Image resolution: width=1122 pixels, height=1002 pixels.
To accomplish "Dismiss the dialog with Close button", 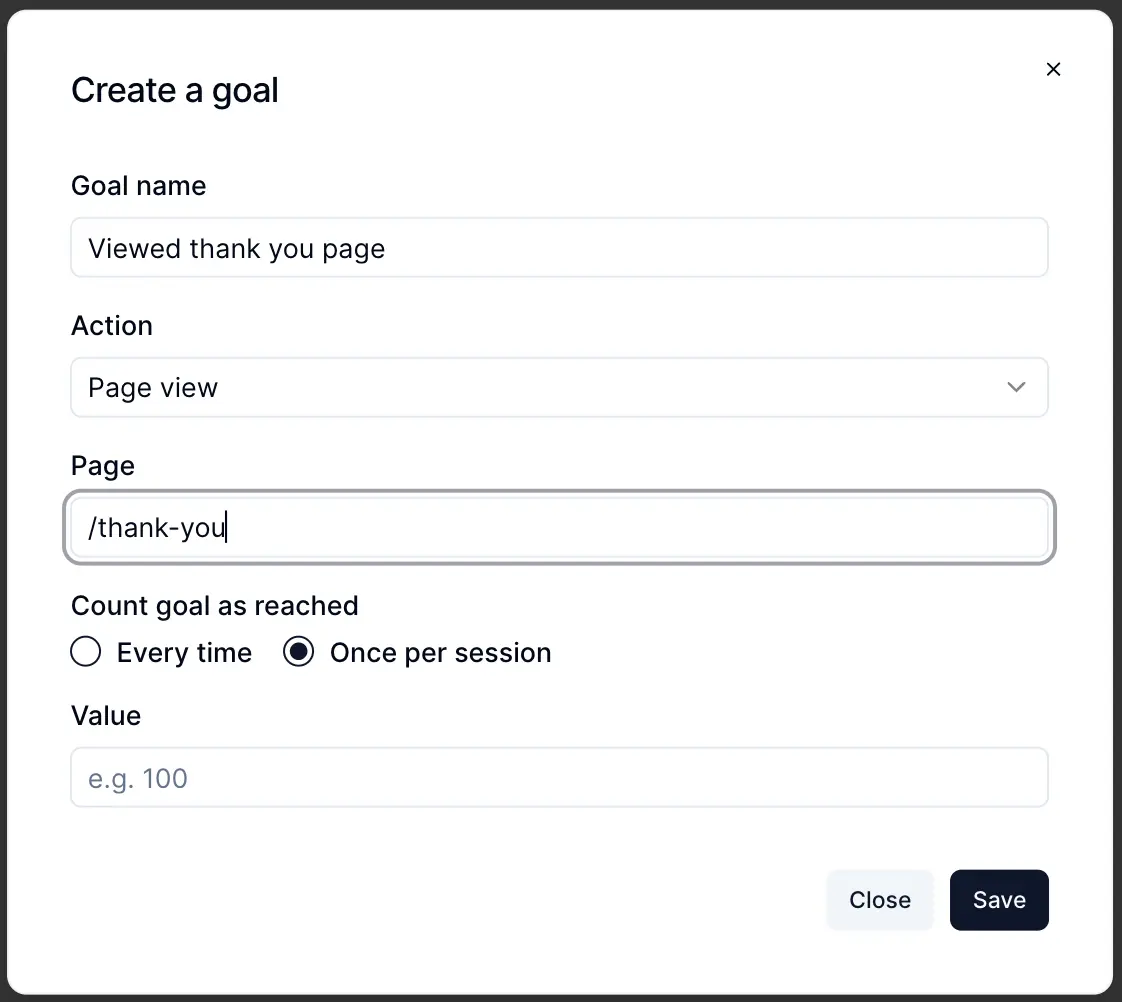I will point(879,900).
